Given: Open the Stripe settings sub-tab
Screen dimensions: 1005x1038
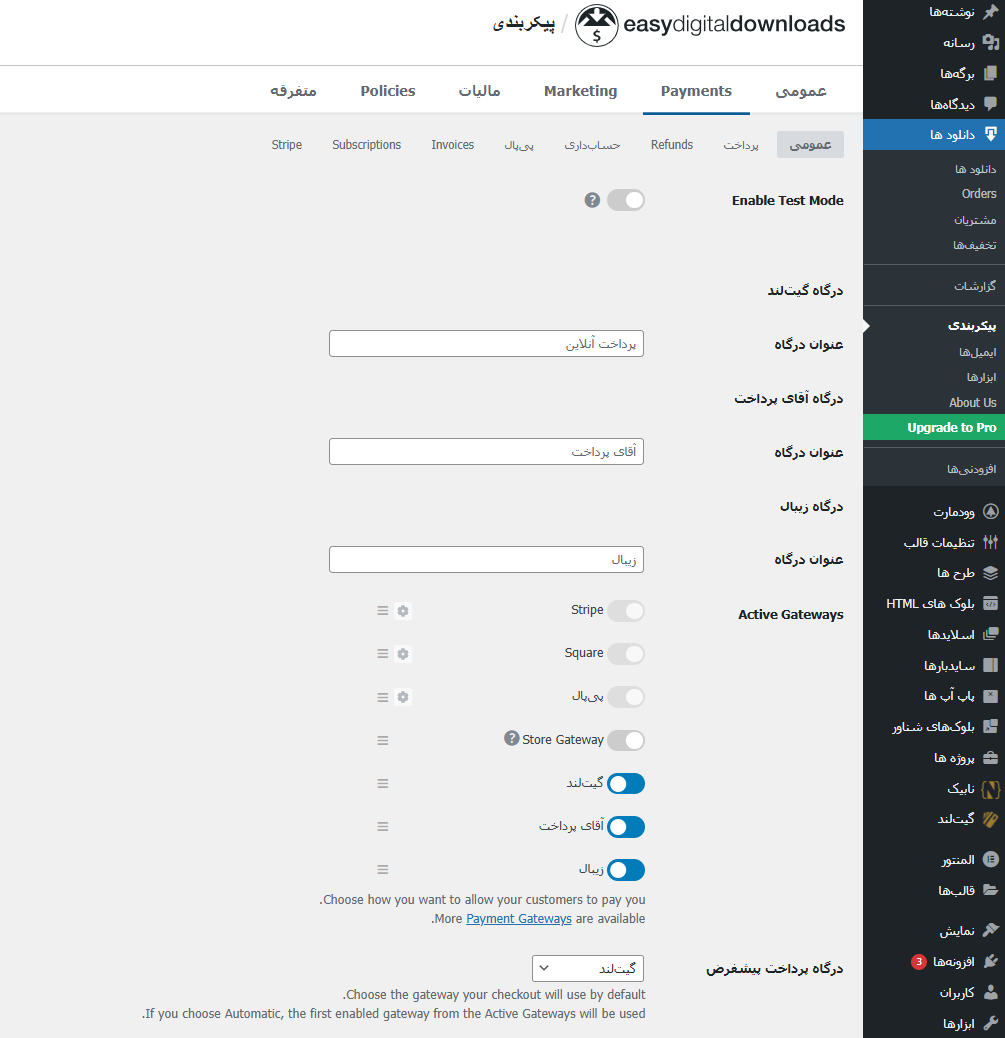Looking at the screenshot, I should tap(287, 144).
